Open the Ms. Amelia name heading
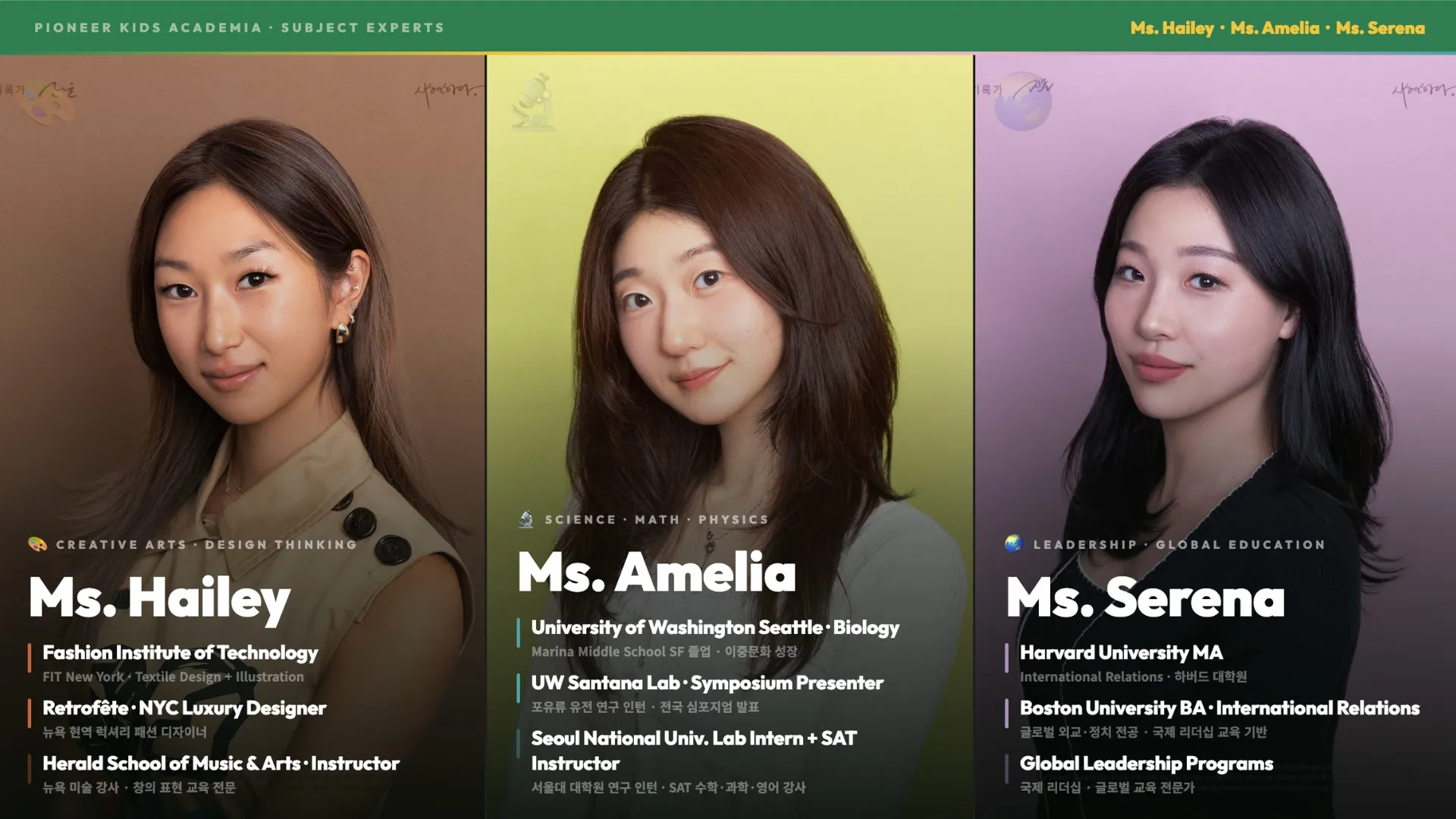Image resolution: width=1456 pixels, height=819 pixels. (x=657, y=573)
